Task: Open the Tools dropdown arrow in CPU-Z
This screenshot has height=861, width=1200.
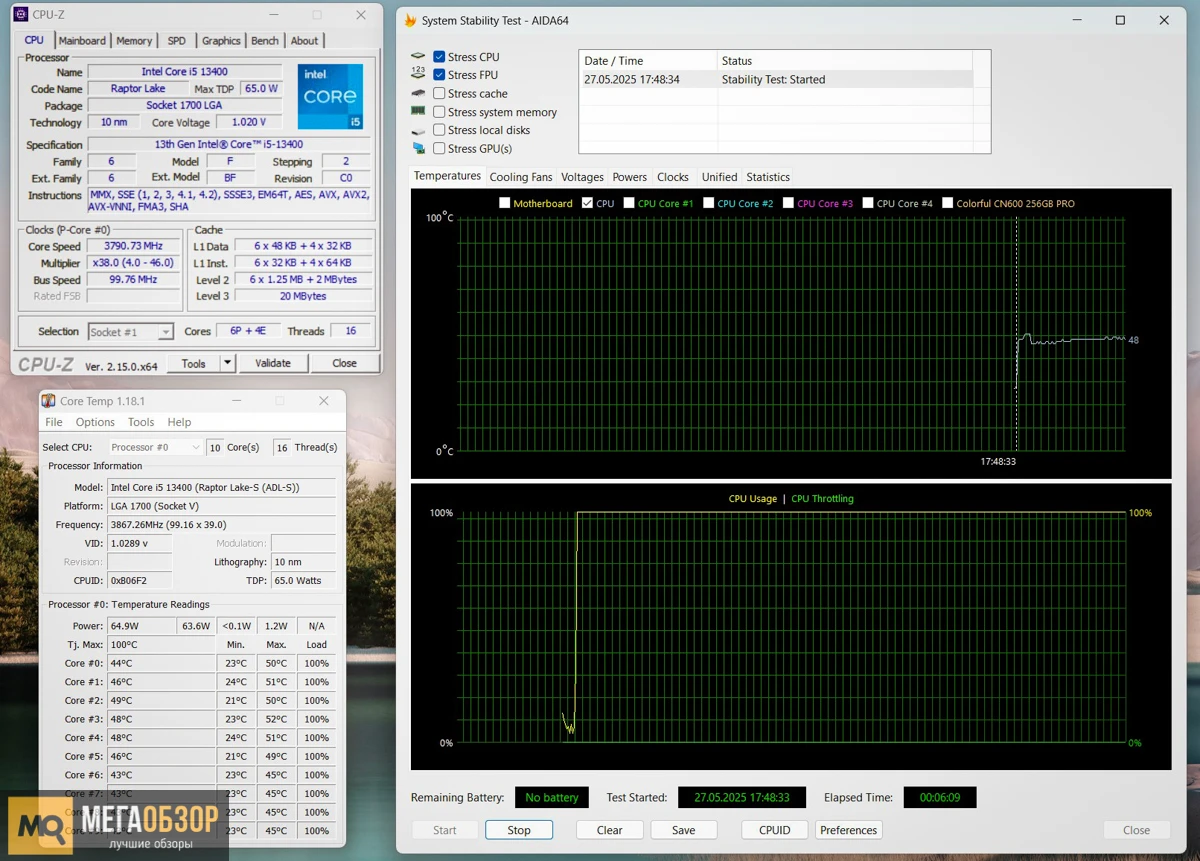Action: pyautogui.click(x=228, y=363)
